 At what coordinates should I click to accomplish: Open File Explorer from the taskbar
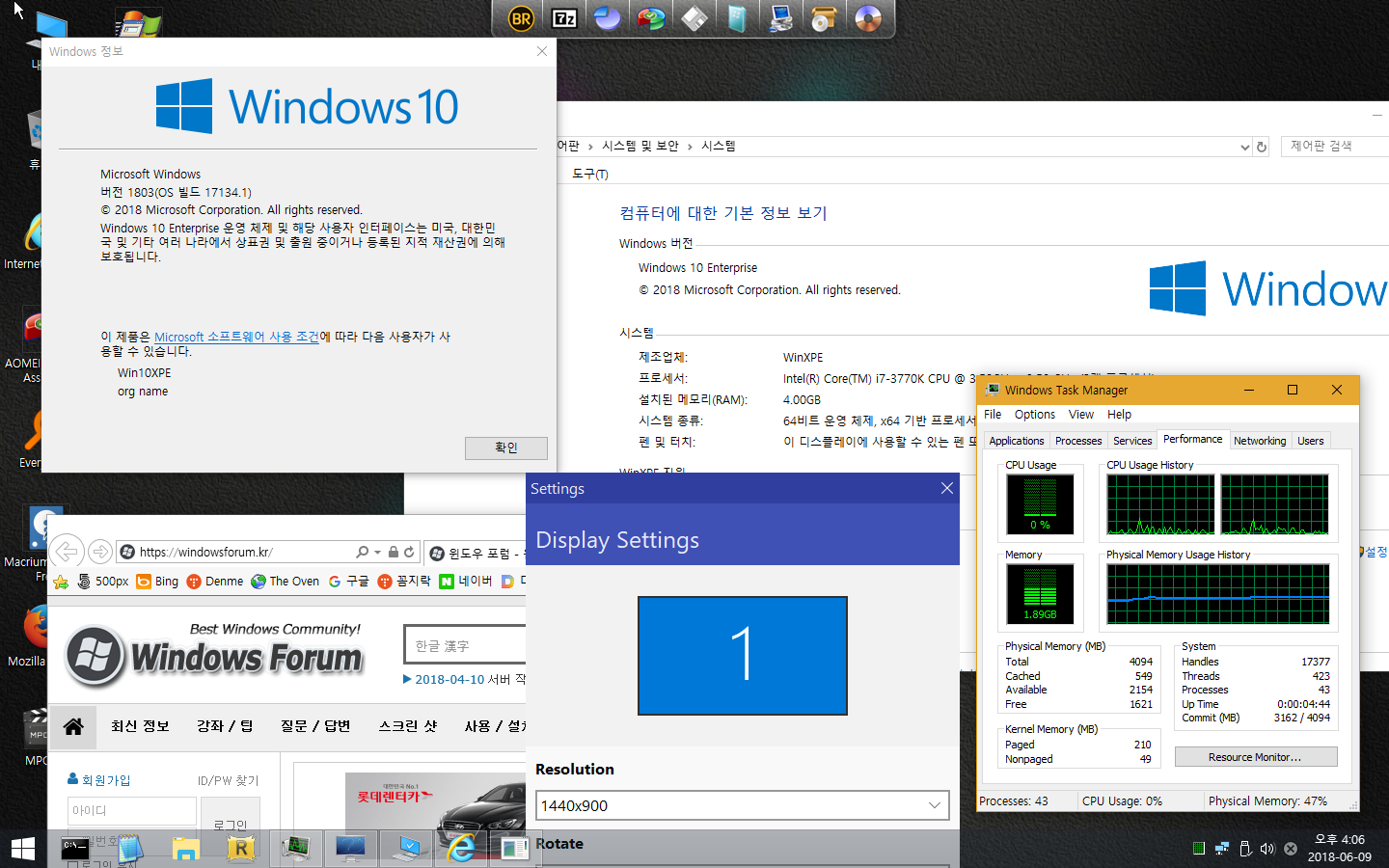(x=186, y=848)
